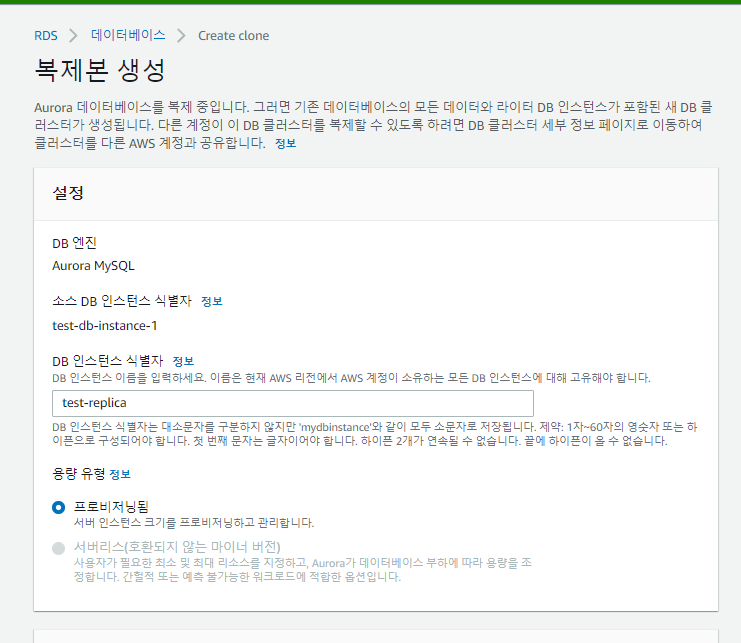Click the 복제본 생성 page heading

click(100, 70)
